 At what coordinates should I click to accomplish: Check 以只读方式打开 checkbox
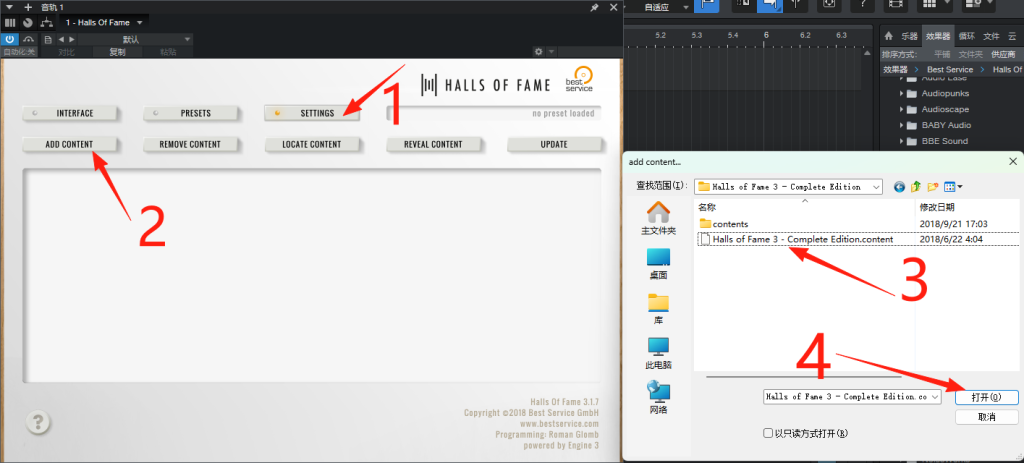coord(768,433)
